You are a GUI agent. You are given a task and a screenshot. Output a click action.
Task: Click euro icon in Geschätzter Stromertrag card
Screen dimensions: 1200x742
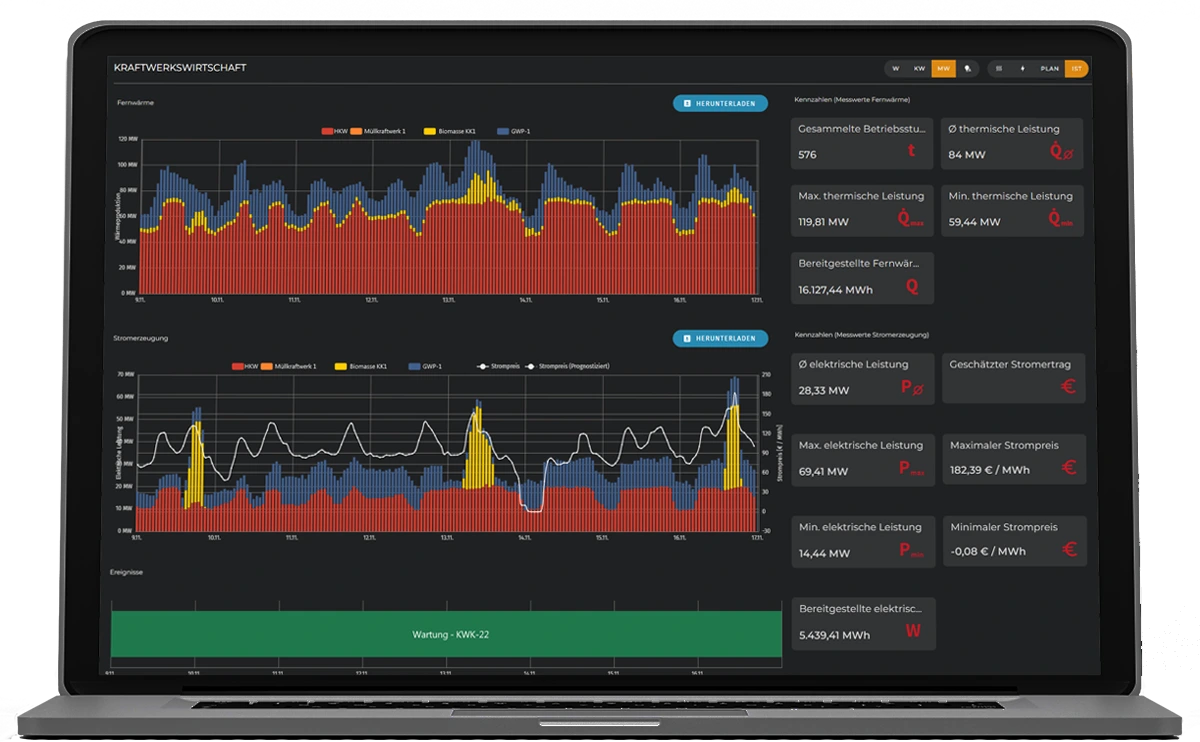(x=1068, y=386)
